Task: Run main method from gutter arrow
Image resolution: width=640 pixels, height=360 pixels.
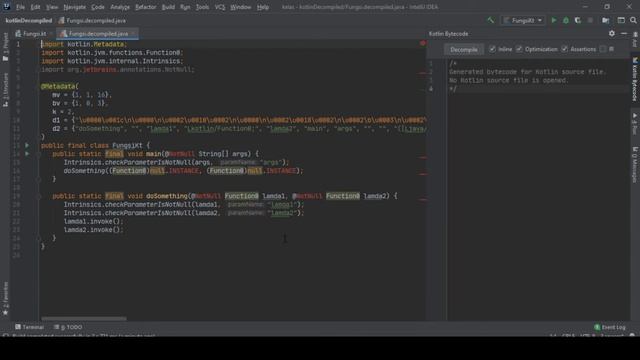Action: (x=27, y=154)
